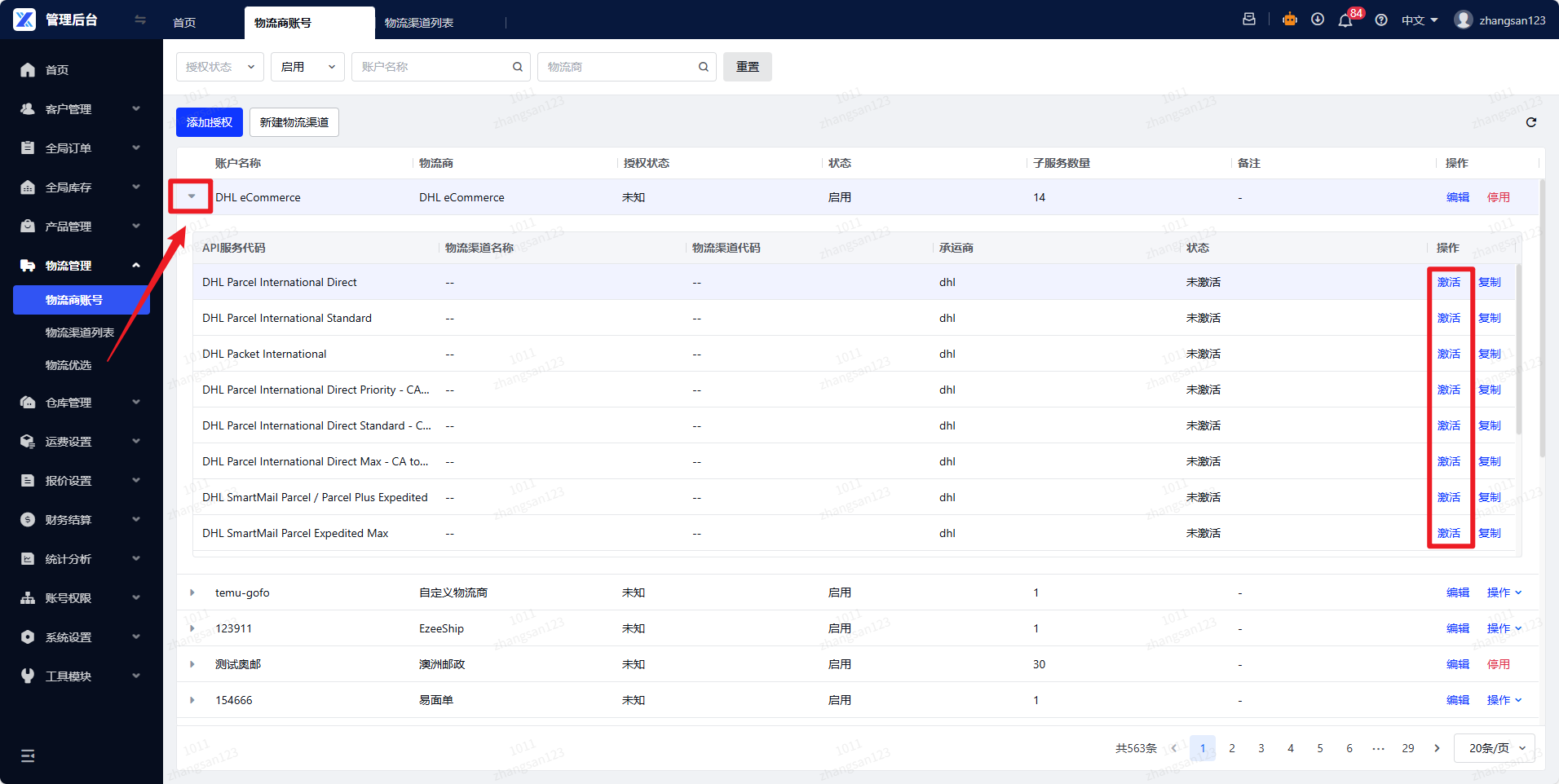This screenshot has height=784, width=1559.
Task: Click the 物流商 search input field
Action: pyautogui.click(x=618, y=67)
